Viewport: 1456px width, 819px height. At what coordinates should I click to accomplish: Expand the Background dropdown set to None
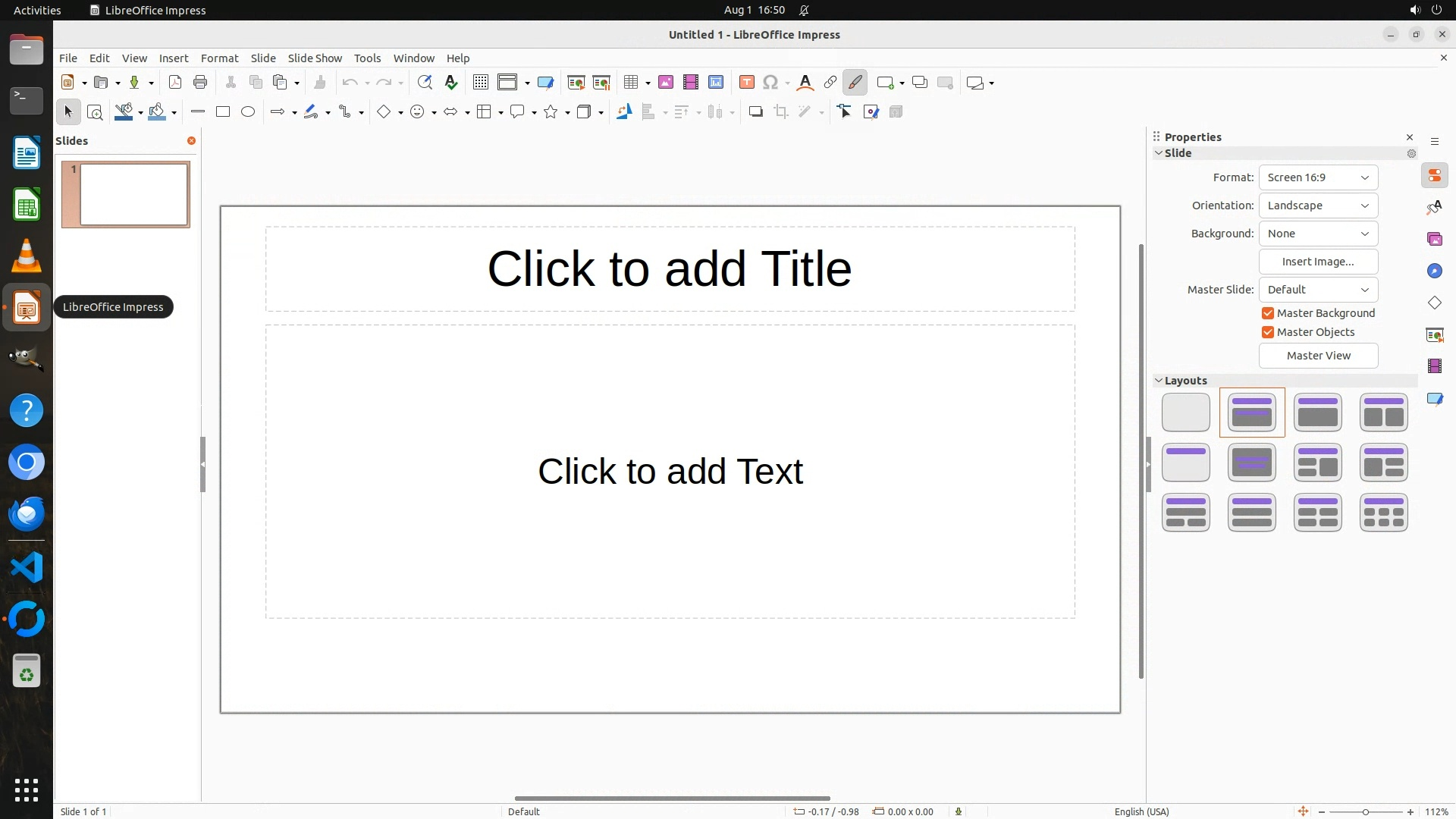pyautogui.click(x=1318, y=234)
